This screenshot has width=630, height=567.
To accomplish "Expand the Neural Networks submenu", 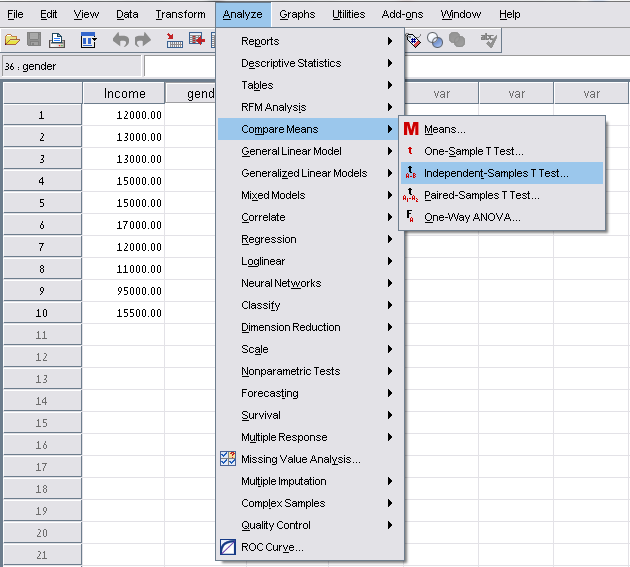I will pyautogui.click(x=308, y=283).
